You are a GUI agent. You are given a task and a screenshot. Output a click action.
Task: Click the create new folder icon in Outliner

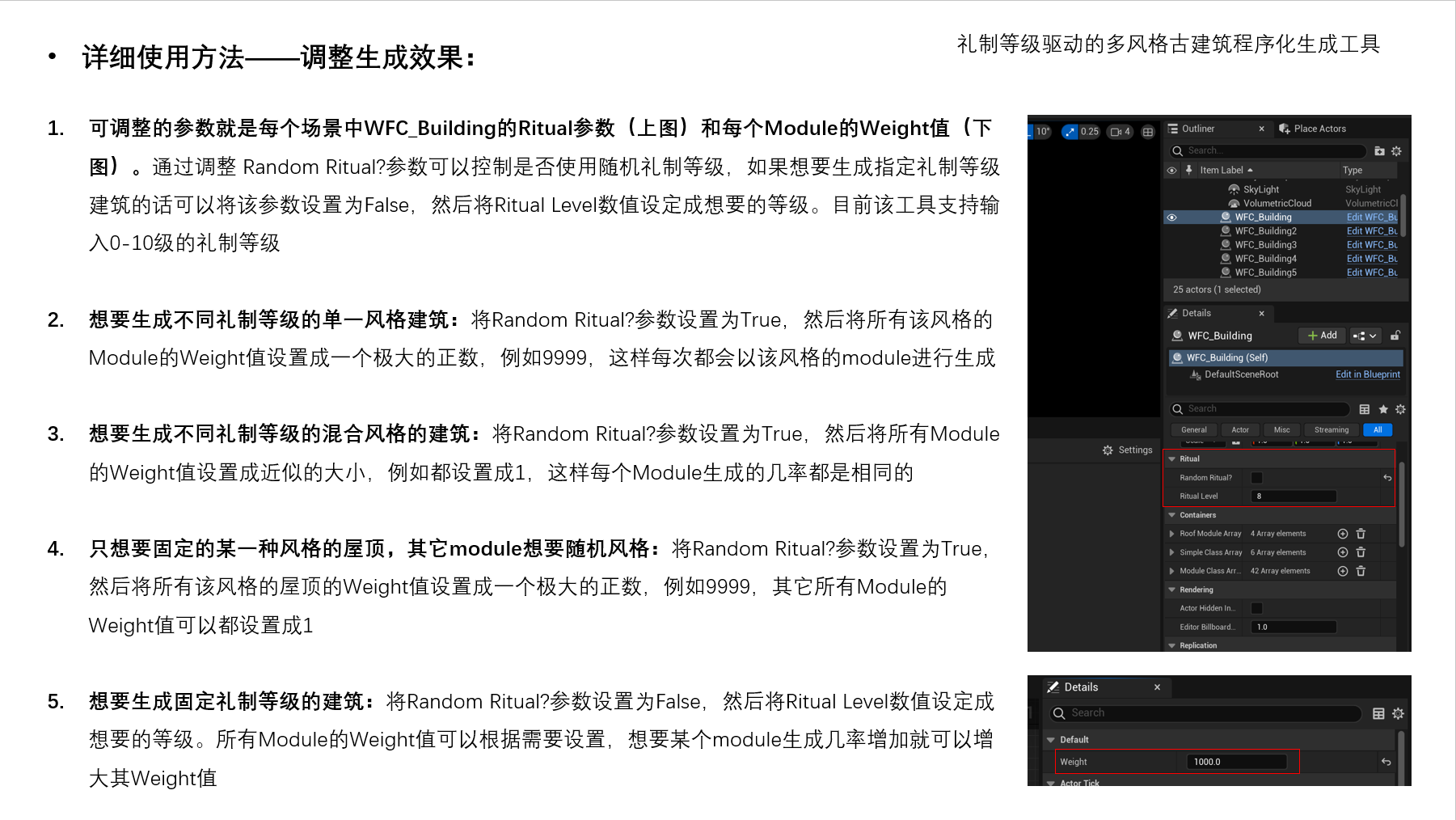[1379, 151]
